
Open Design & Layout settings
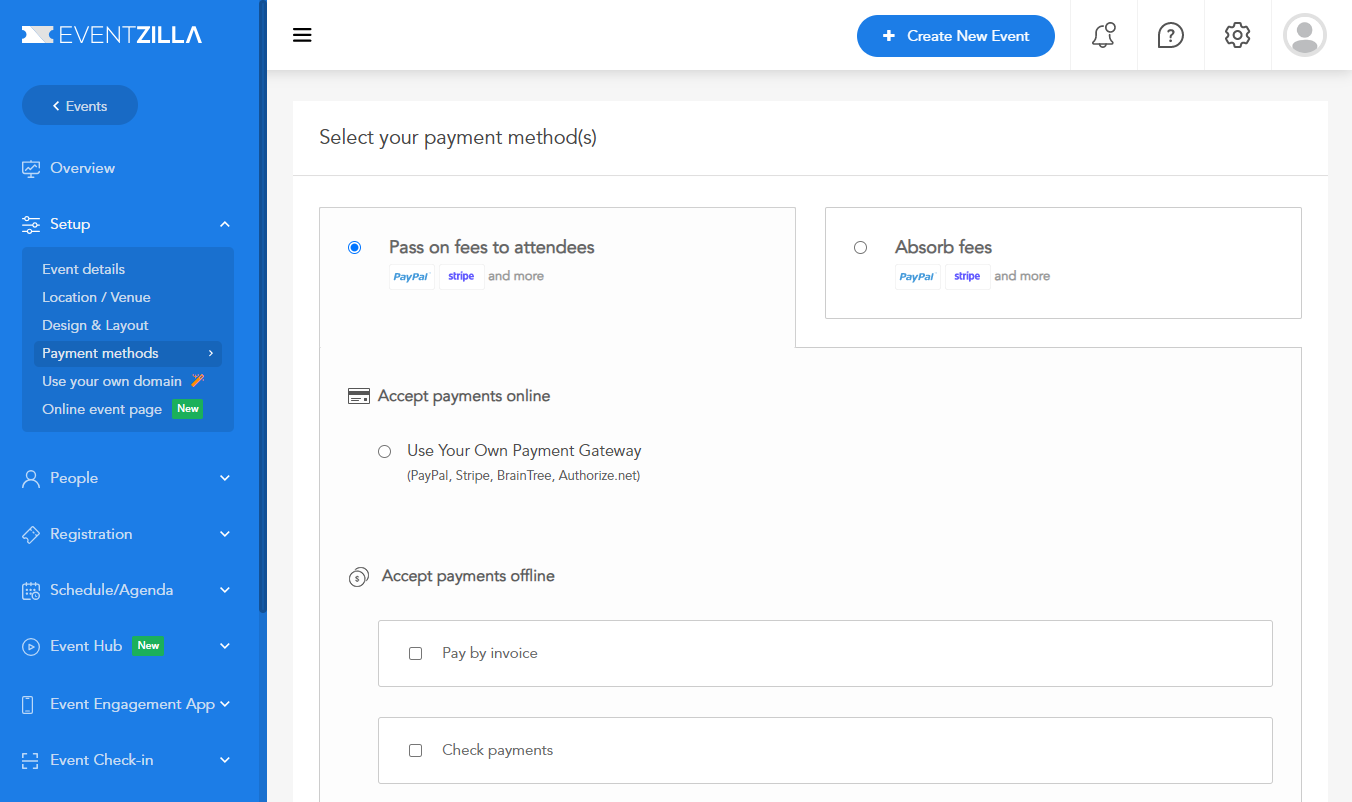click(95, 325)
